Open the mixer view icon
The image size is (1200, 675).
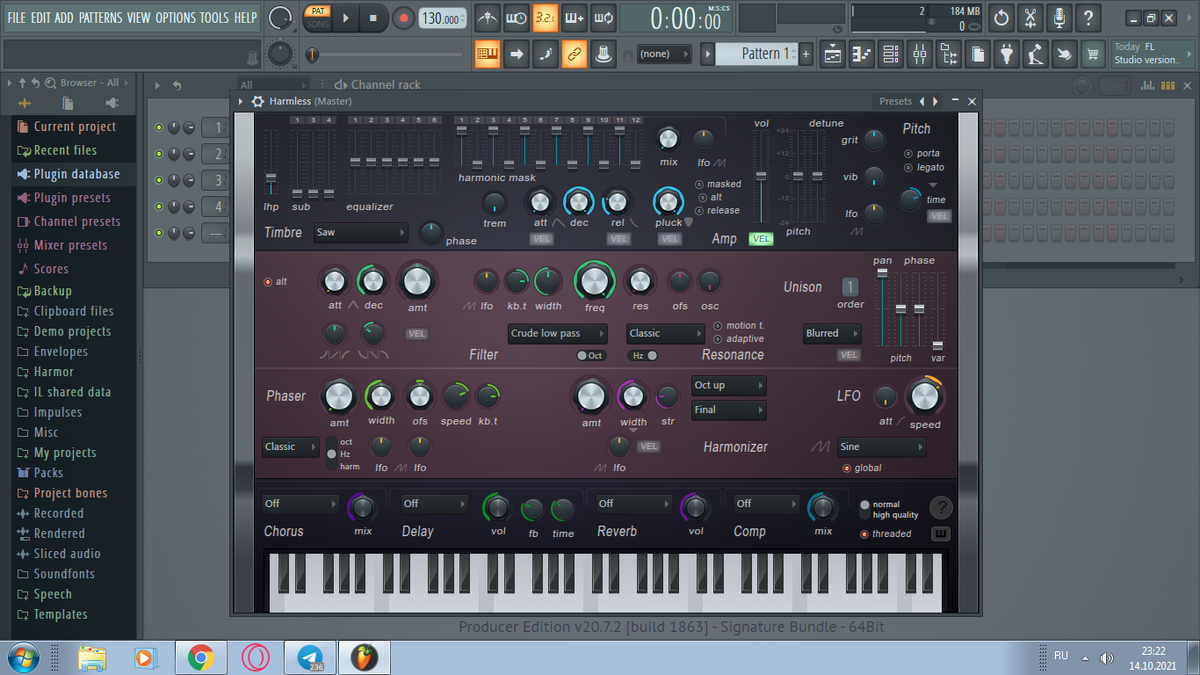click(919, 55)
